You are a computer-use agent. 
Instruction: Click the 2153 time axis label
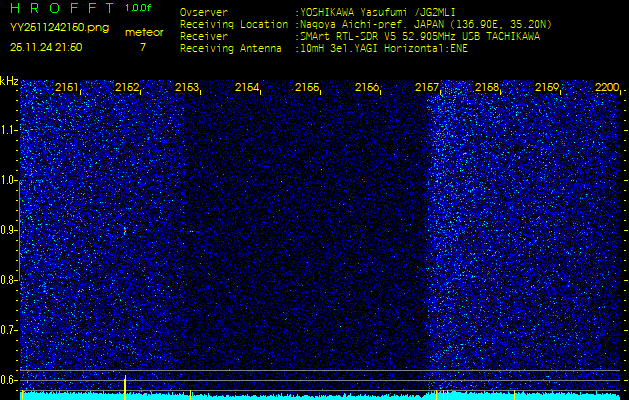coord(187,87)
